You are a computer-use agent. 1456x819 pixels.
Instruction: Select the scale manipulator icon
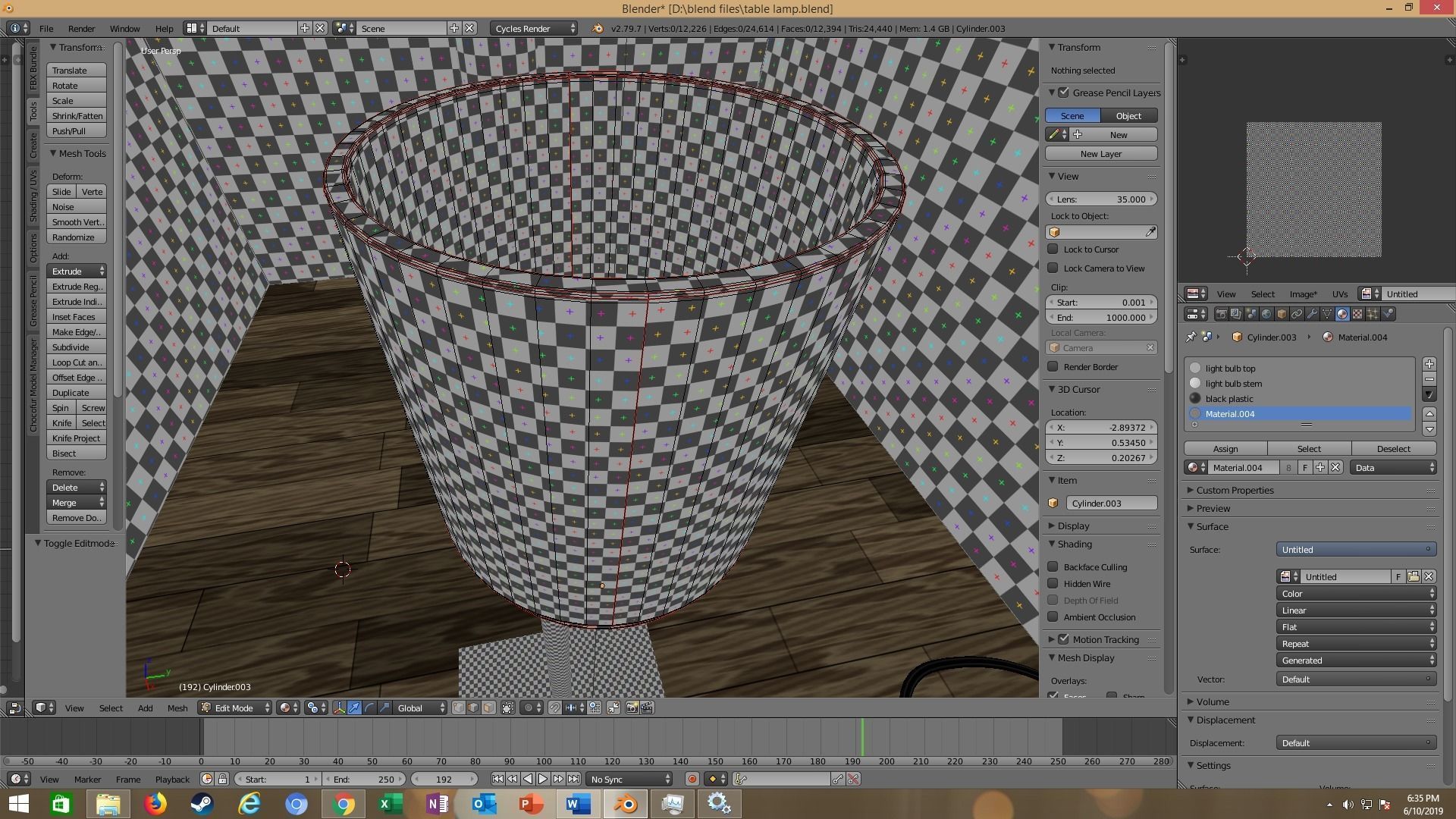tap(384, 708)
